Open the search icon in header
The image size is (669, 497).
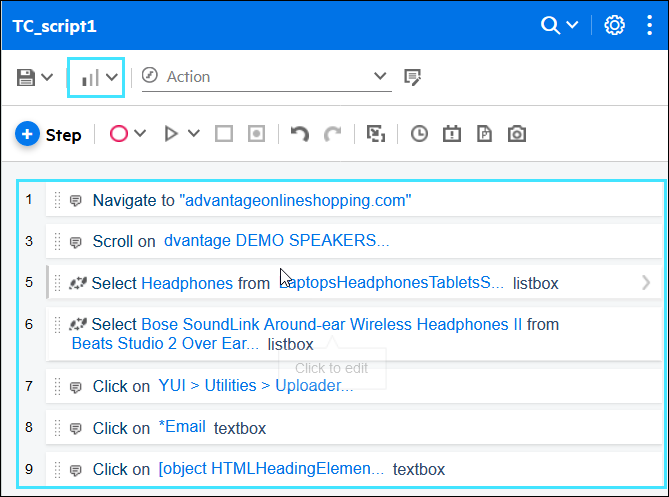(550, 26)
